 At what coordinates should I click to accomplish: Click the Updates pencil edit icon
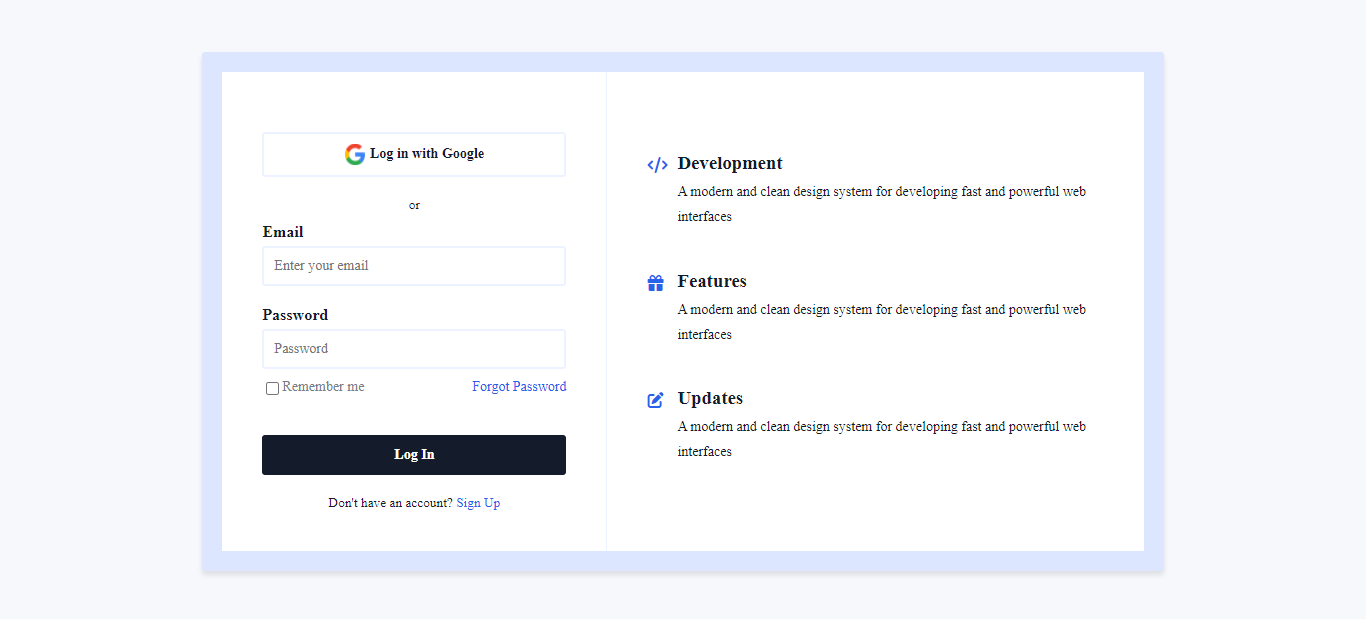click(656, 400)
